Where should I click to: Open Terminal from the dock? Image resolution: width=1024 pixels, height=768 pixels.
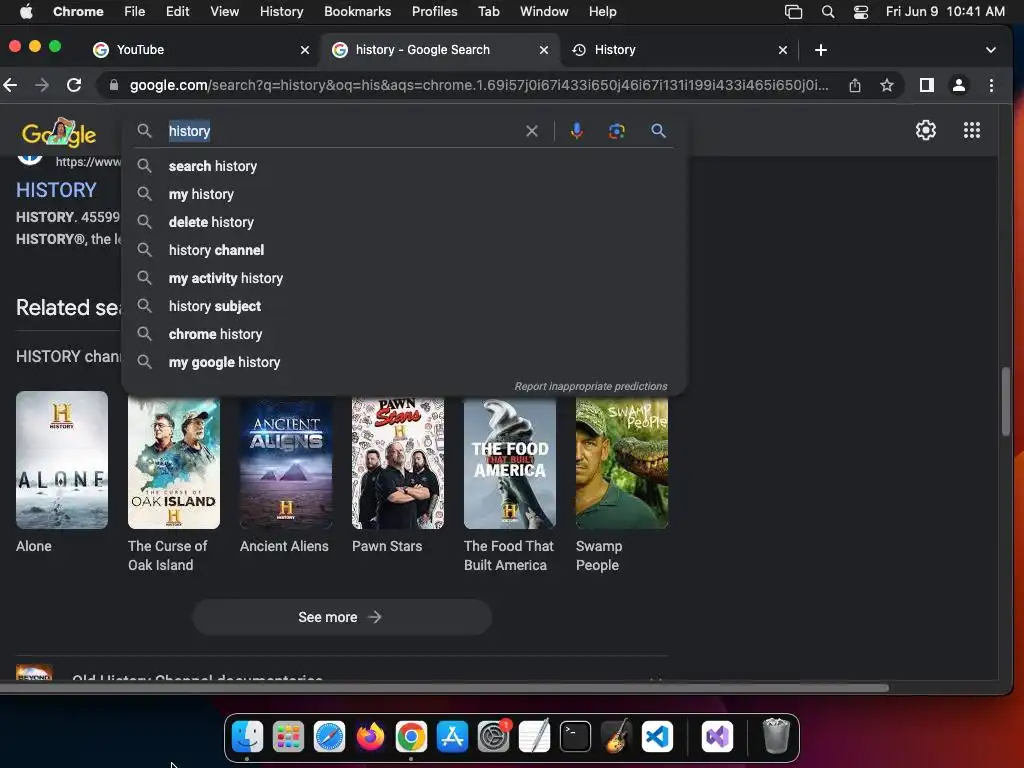click(575, 737)
